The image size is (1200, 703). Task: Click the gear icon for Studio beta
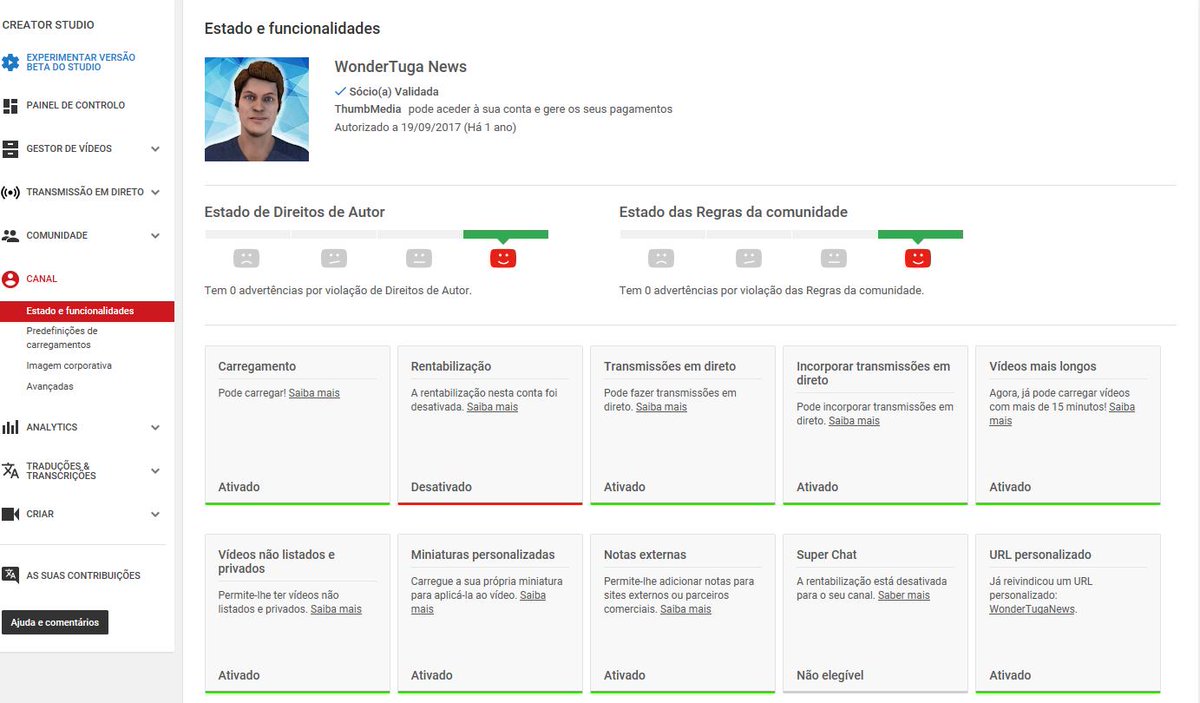[10, 62]
